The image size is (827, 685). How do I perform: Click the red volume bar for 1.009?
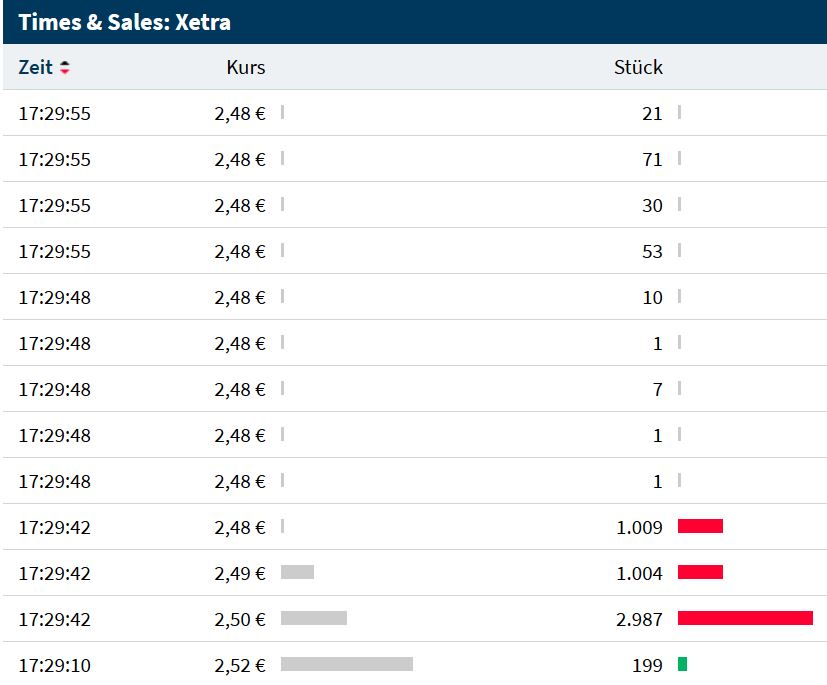(700, 526)
